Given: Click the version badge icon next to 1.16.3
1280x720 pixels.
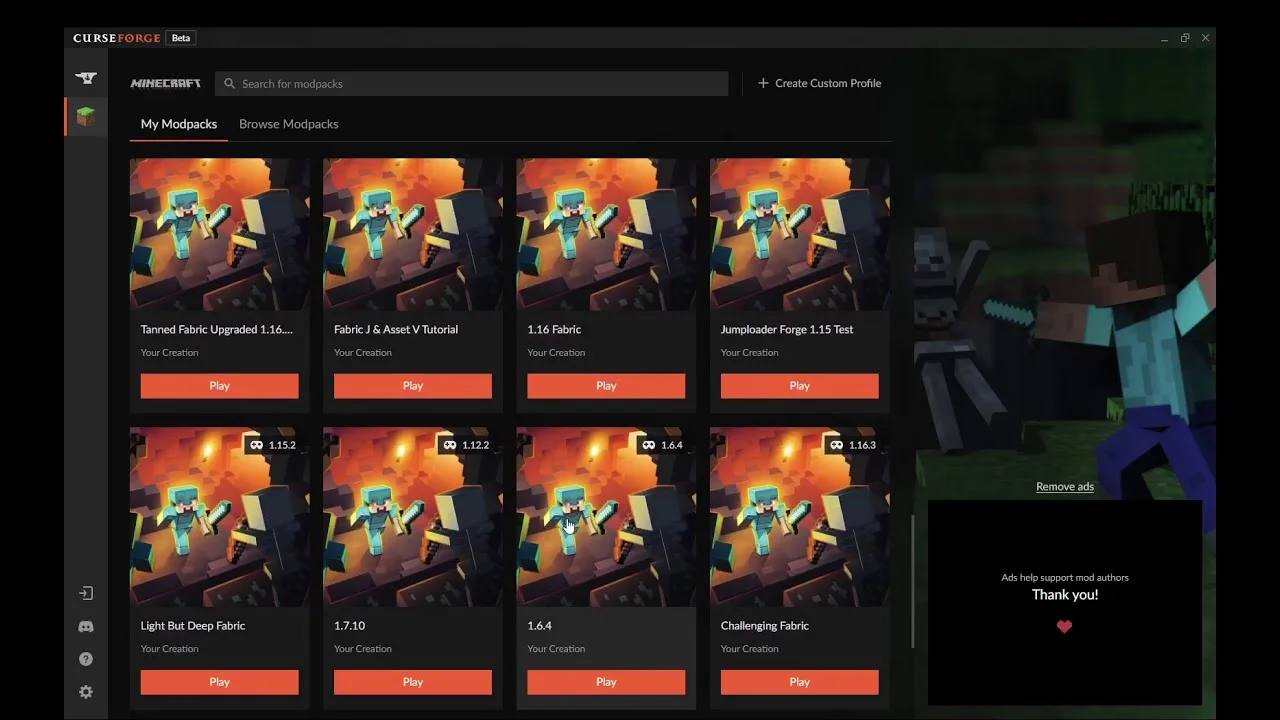Looking at the screenshot, I should pyautogui.click(x=836, y=445).
